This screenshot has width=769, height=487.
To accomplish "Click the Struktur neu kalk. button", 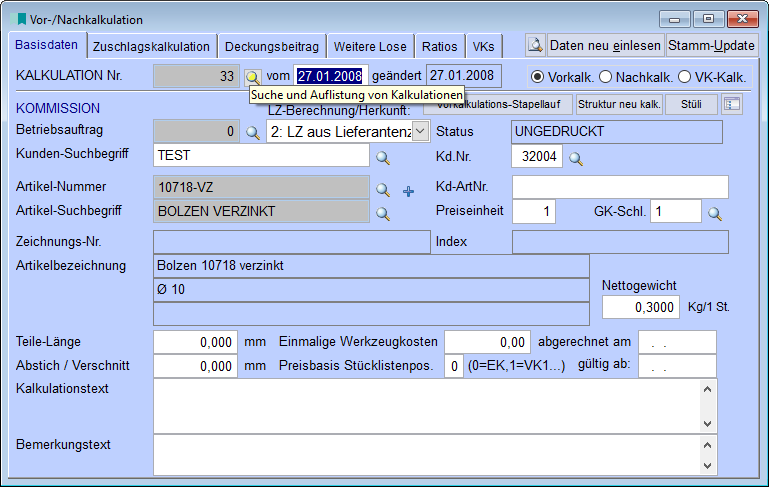I will 619,105.
